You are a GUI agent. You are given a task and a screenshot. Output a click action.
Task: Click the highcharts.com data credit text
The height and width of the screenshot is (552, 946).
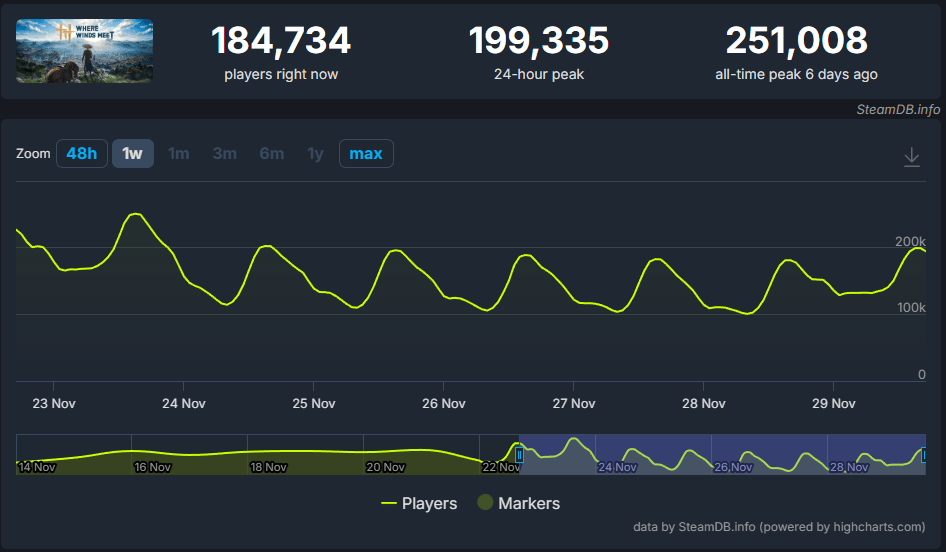click(780, 527)
